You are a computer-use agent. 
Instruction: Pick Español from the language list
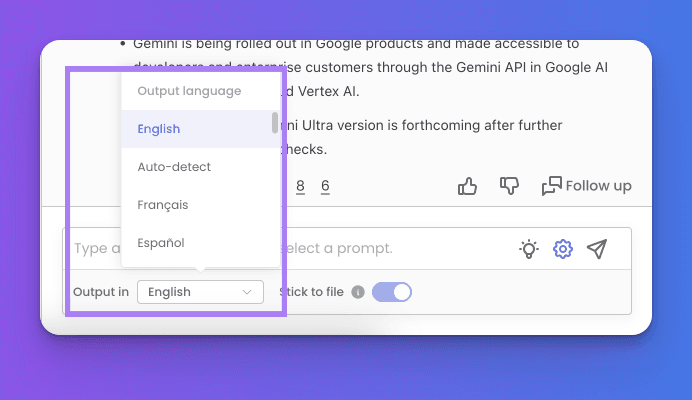(x=160, y=242)
